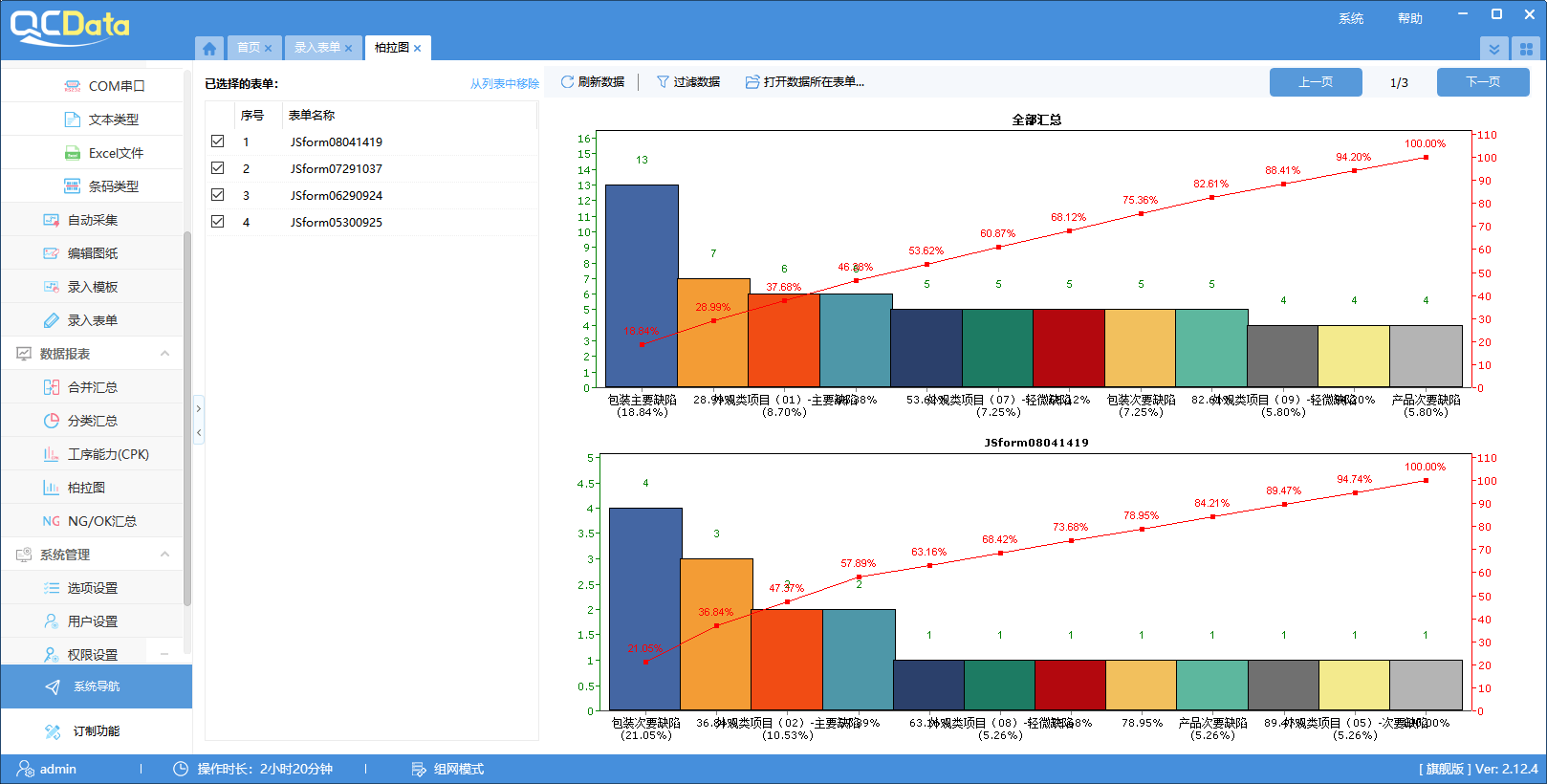Uncheck the JSform08041419 checkbox
The width and height of the screenshot is (1547, 784).
tap(218, 142)
